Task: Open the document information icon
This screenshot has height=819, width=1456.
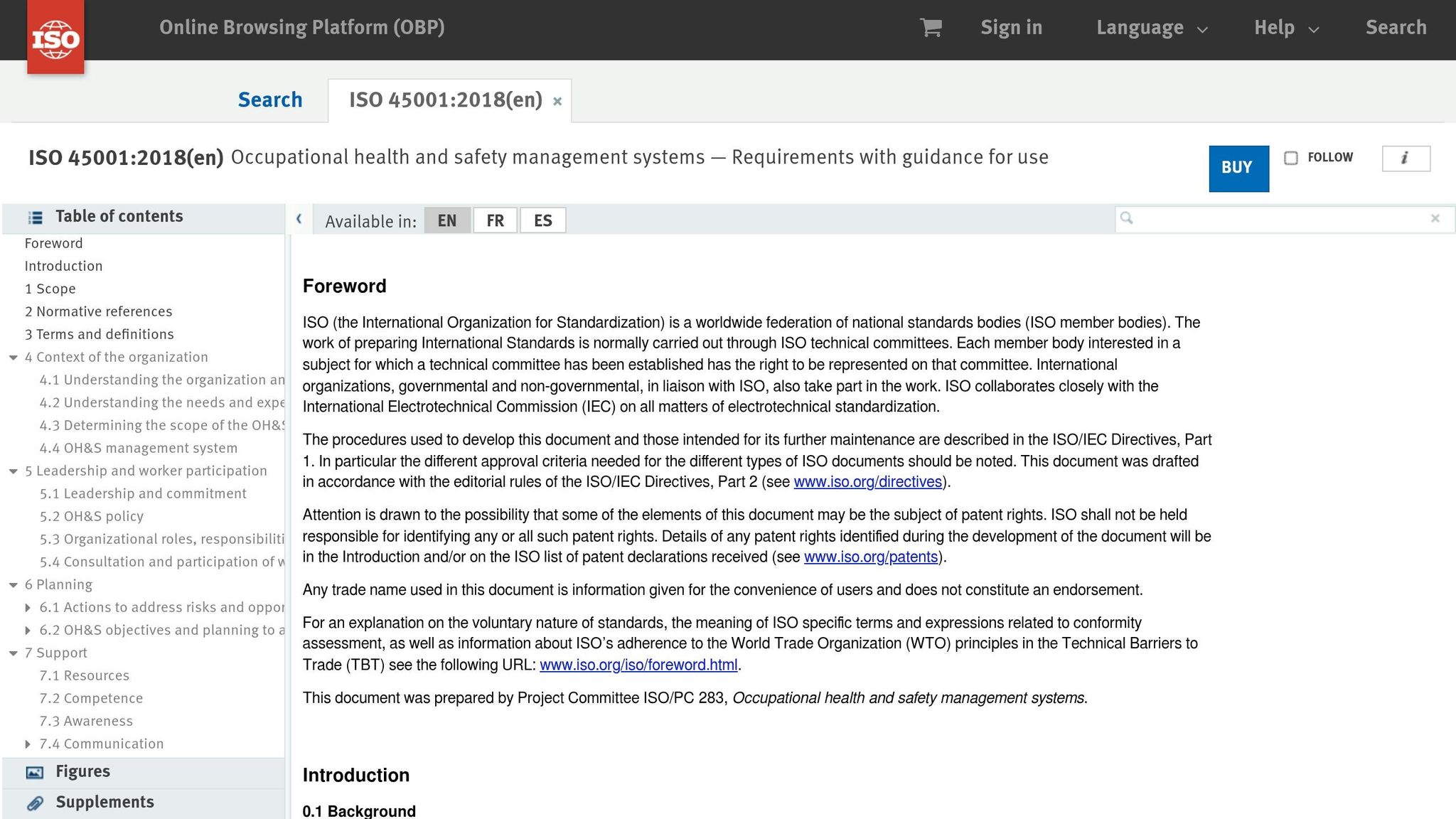Action: [x=1406, y=159]
